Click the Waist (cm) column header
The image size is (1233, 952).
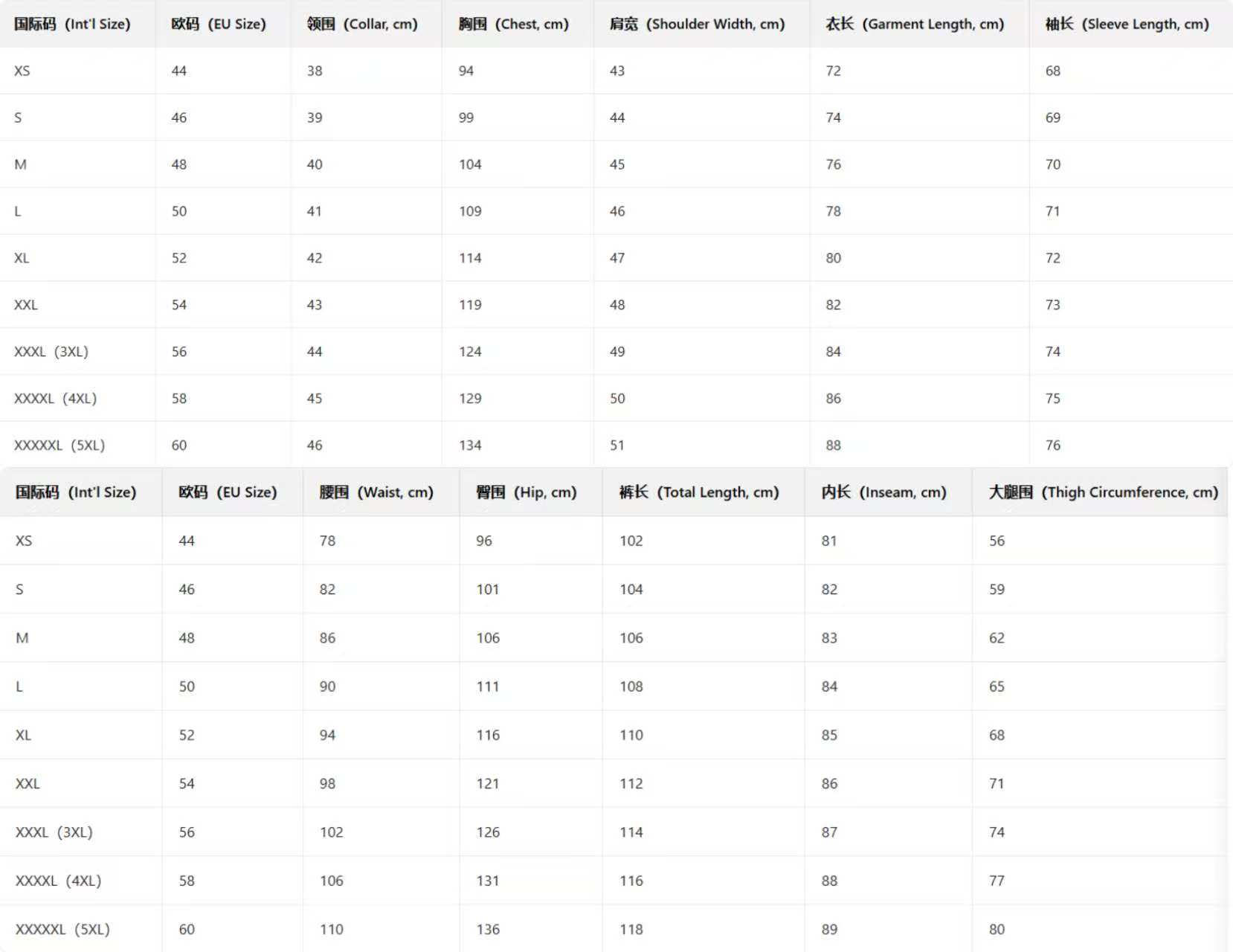[x=376, y=492]
